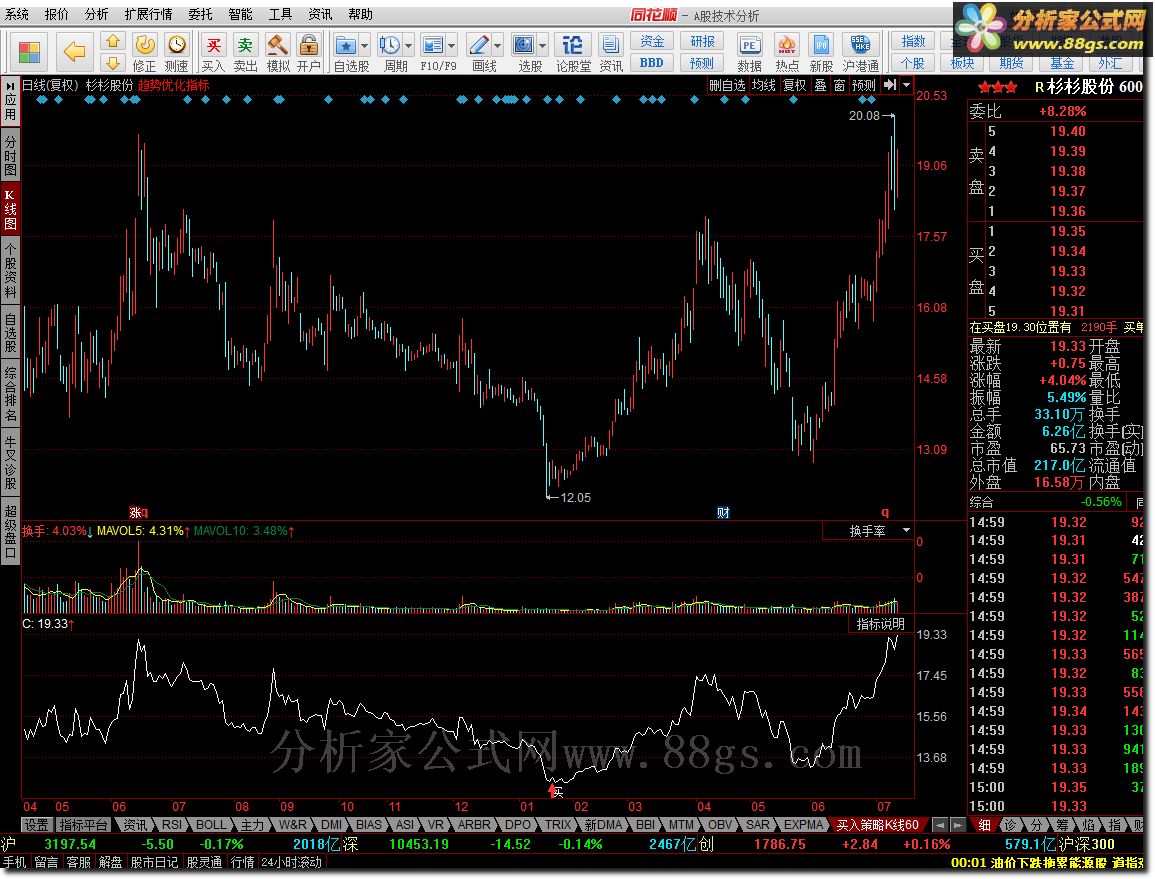Click the 研报 button
1155x879 pixels.
(x=702, y=42)
